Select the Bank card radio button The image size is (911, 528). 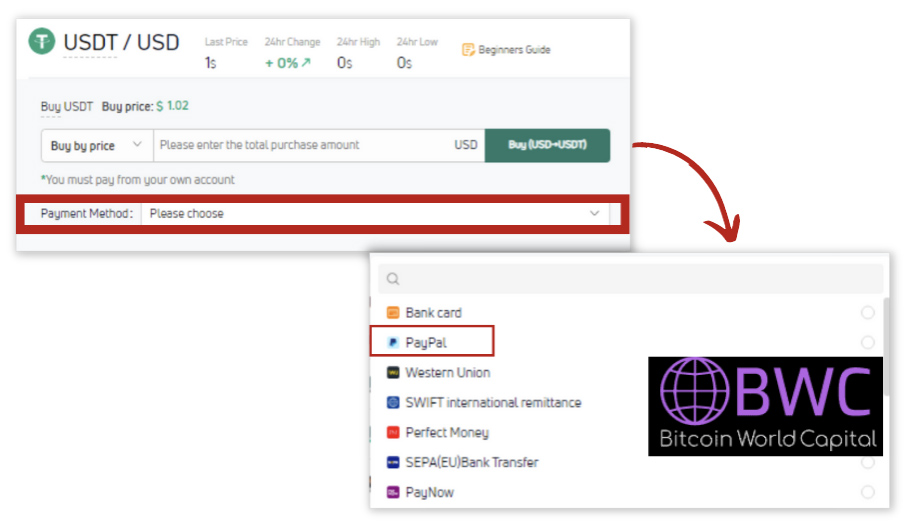tap(867, 313)
